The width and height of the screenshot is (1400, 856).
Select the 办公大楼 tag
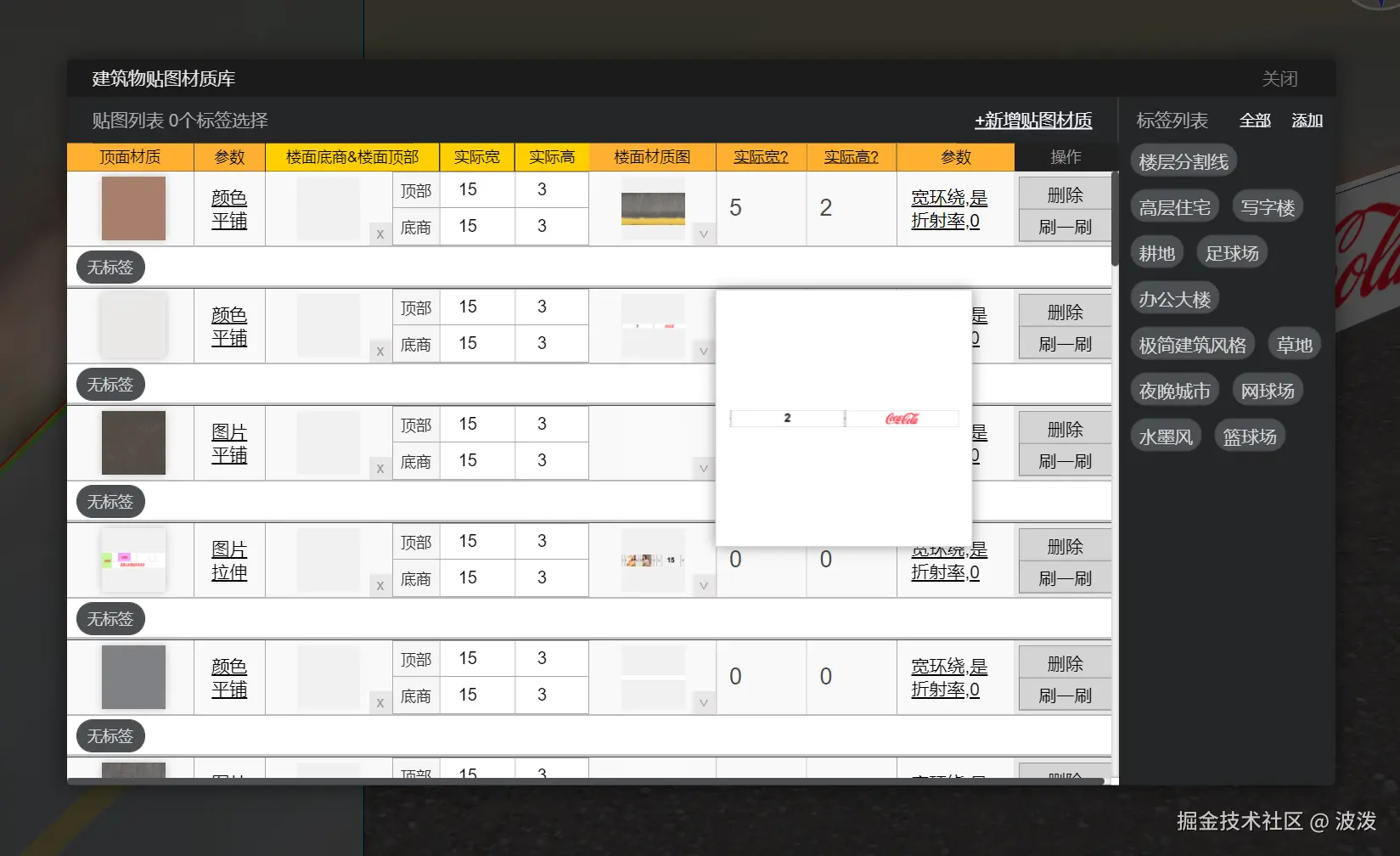[1175, 299]
